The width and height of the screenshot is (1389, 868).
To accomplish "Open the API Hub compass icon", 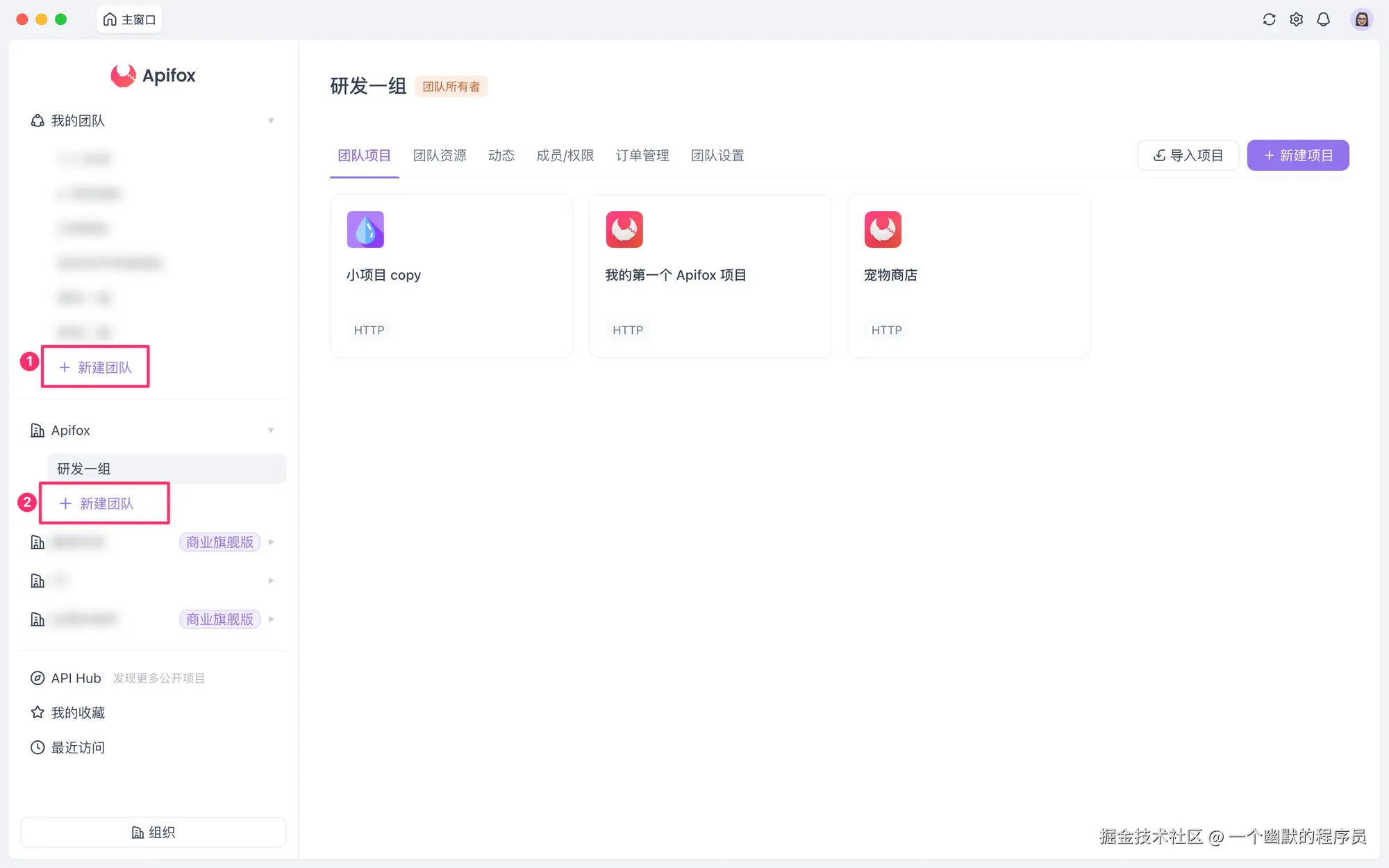I will coord(38,678).
